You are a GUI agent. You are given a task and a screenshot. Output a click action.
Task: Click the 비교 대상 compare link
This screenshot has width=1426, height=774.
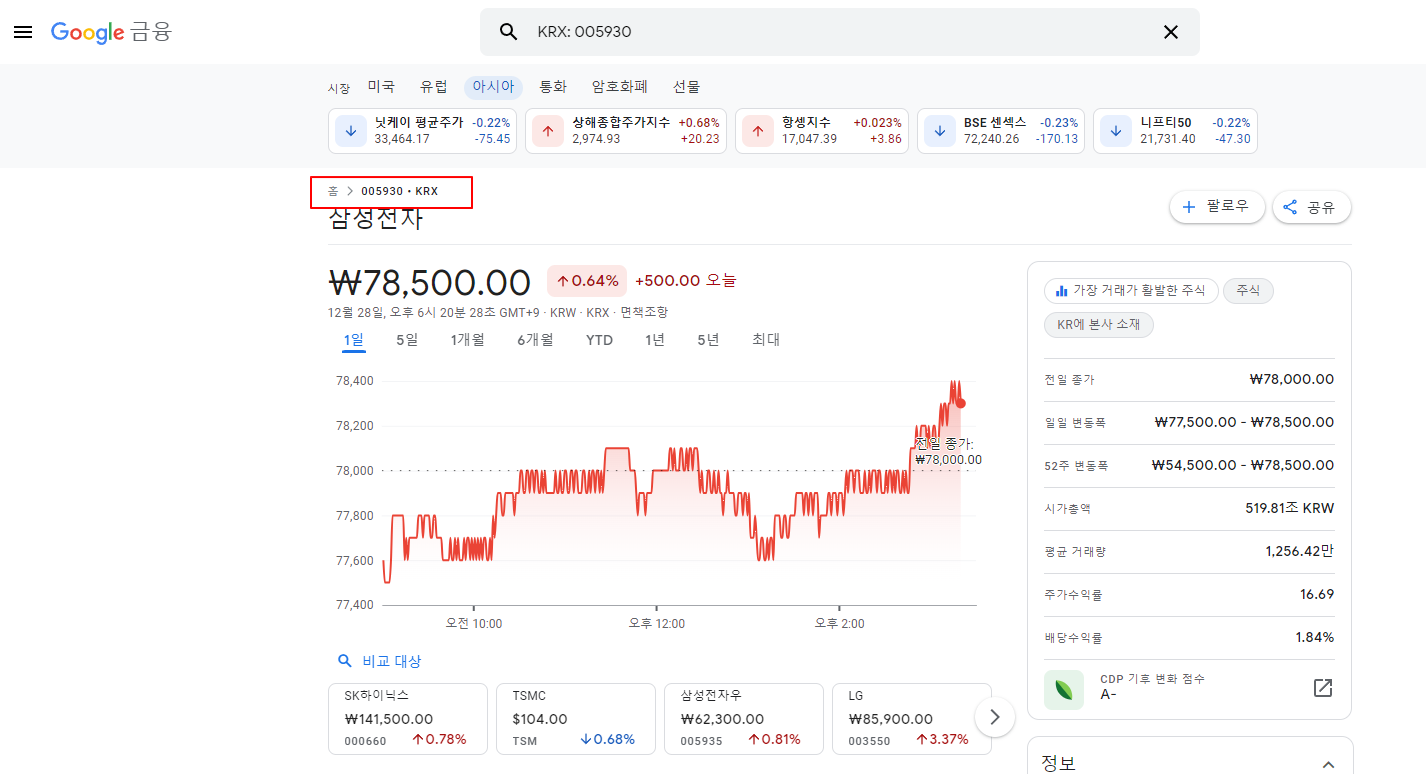coord(391,661)
